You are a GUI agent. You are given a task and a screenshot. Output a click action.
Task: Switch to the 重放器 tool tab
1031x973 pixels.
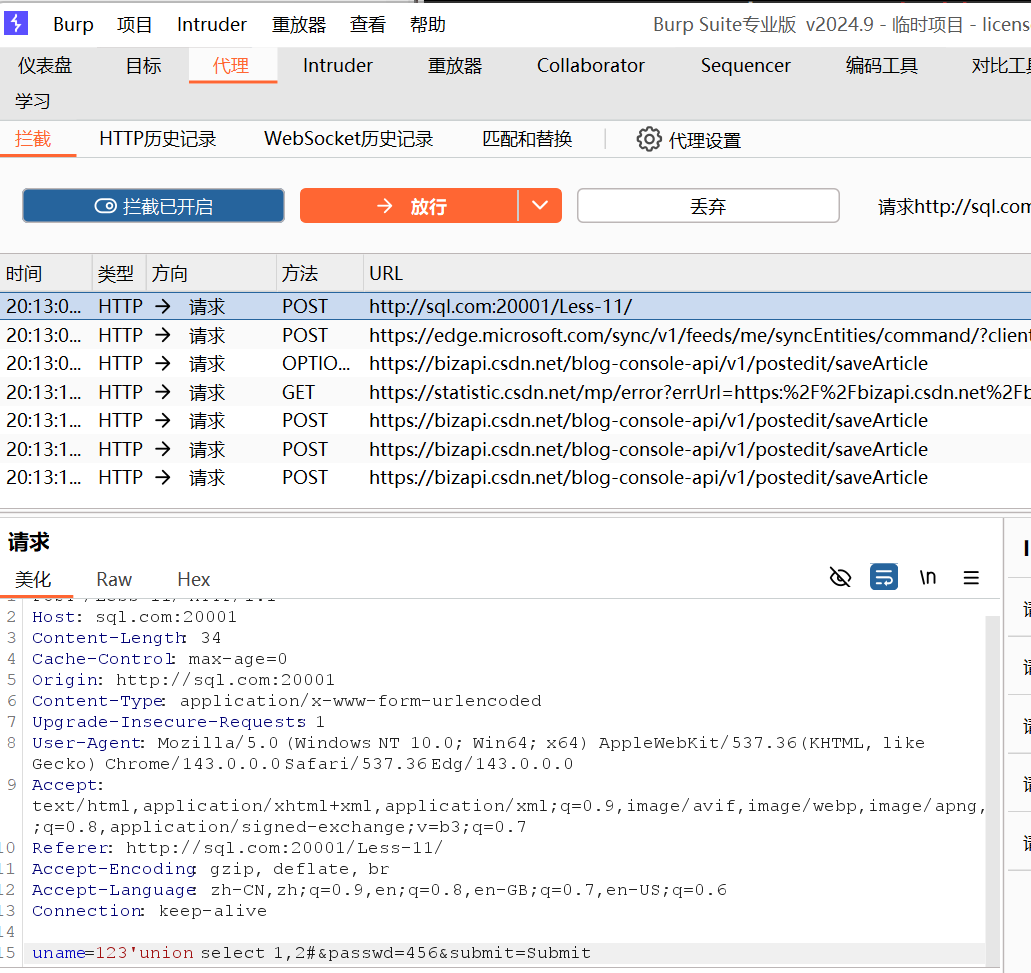[455, 66]
